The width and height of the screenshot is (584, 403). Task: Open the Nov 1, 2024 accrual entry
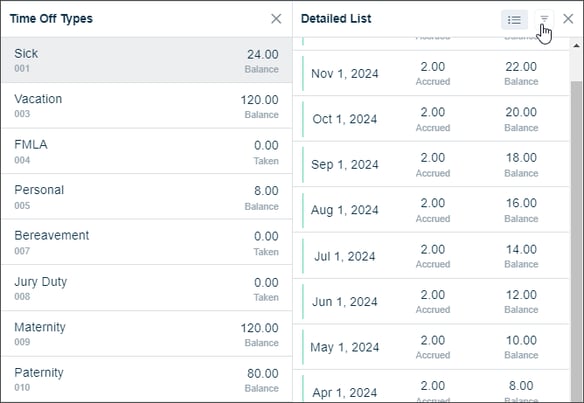coord(431,73)
